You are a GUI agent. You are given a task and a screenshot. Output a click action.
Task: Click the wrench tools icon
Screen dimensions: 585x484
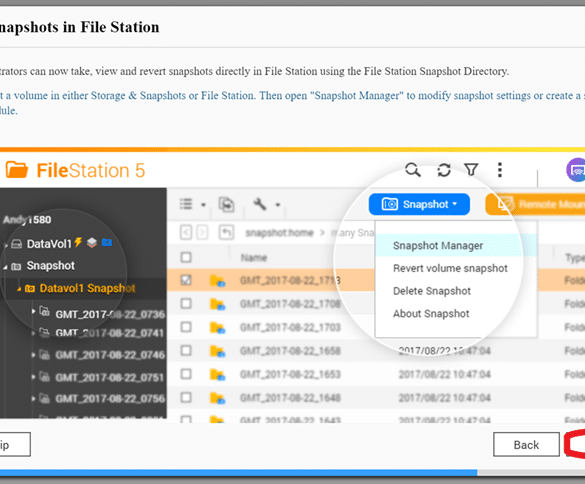point(260,204)
